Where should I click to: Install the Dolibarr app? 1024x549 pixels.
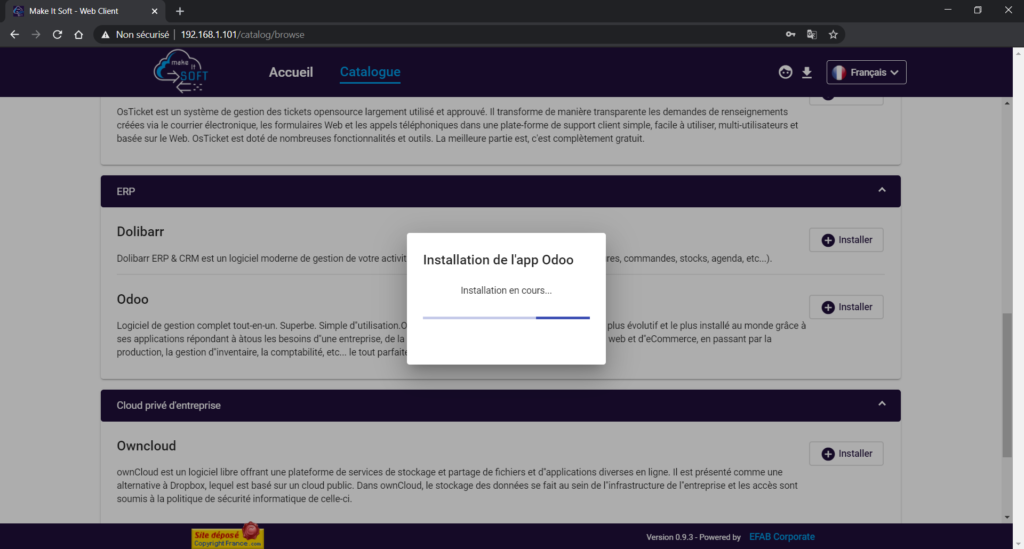pos(846,240)
